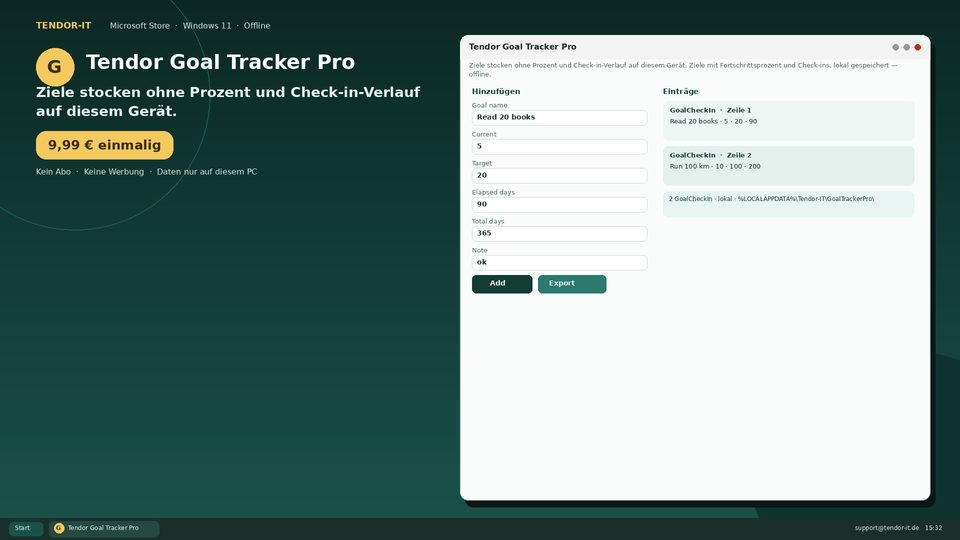Click the Offline label in header

pyautogui.click(x=257, y=26)
